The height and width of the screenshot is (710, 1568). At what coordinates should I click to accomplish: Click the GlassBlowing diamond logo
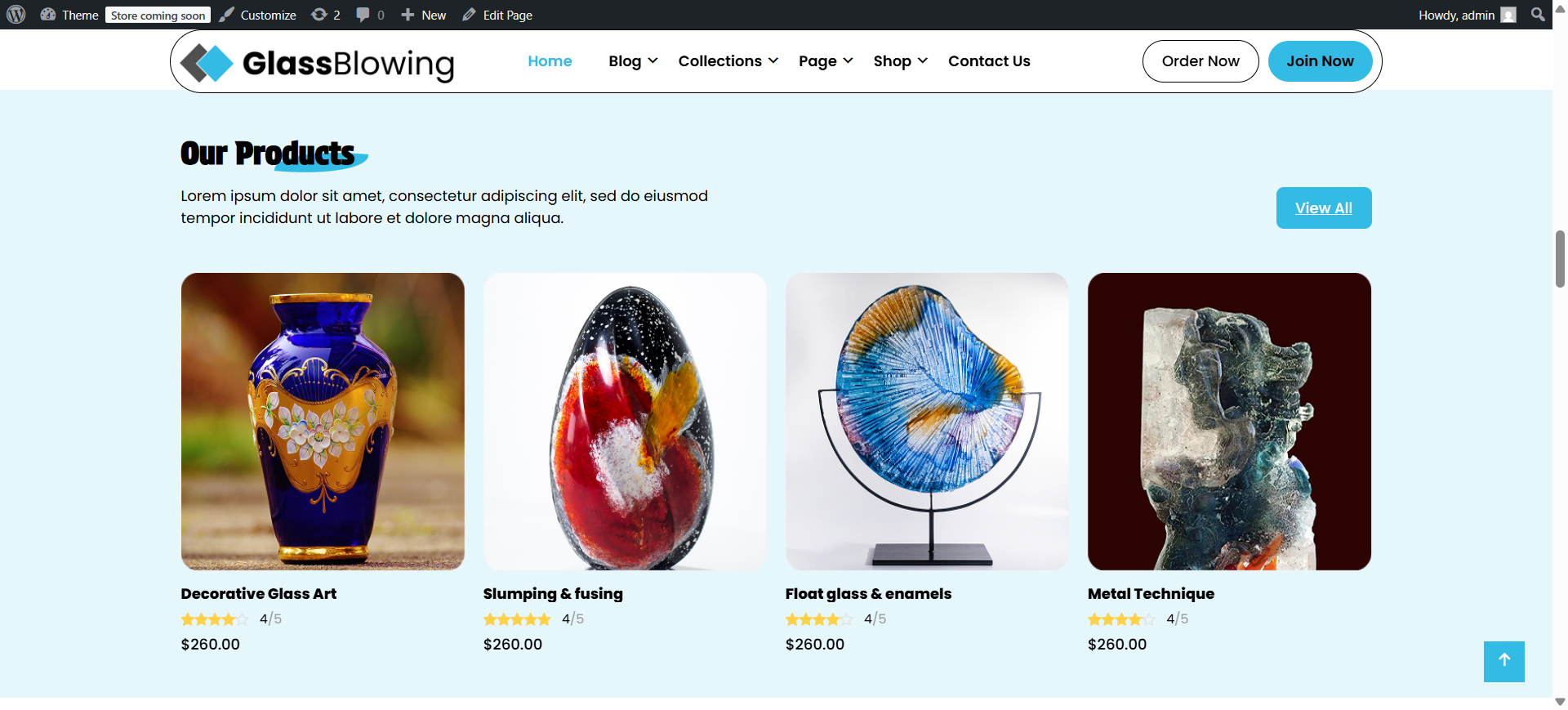[x=207, y=63]
